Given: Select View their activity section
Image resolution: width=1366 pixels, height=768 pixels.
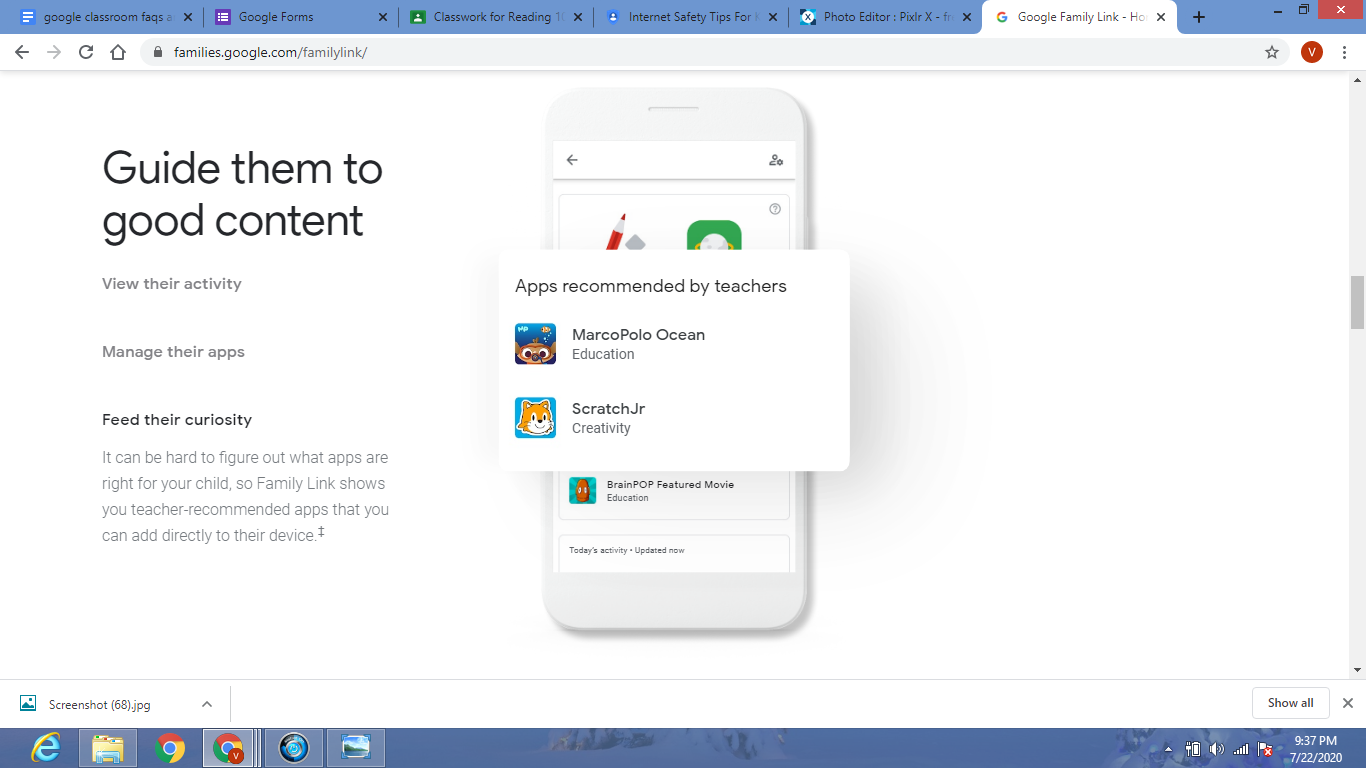Looking at the screenshot, I should [x=172, y=284].
